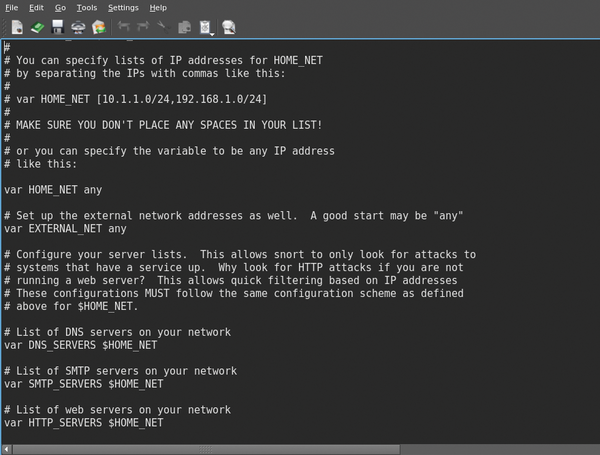Click '# systems that have a service up' line
The height and width of the screenshot is (455, 600).
coord(234,267)
